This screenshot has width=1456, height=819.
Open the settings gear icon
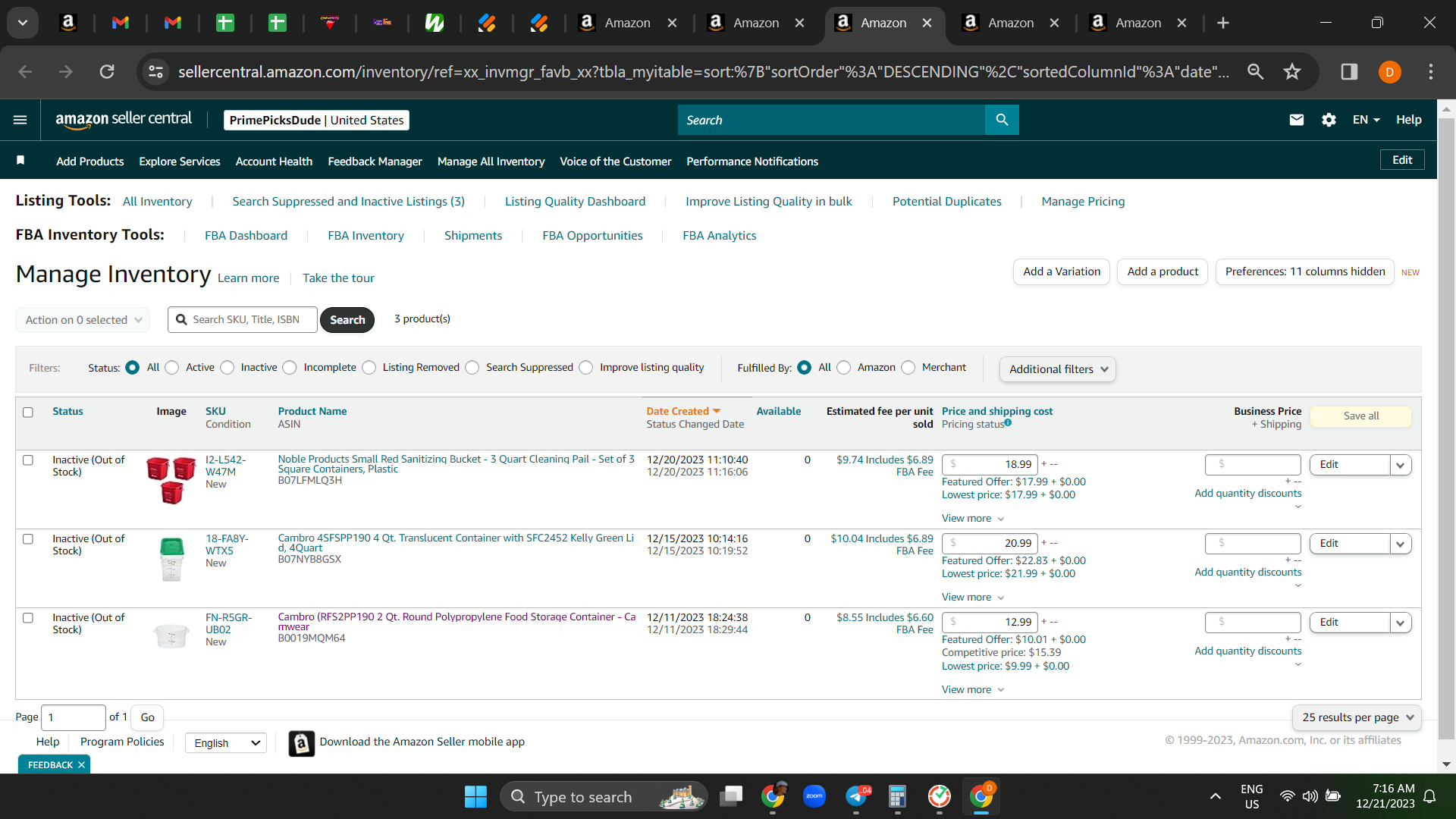(1329, 120)
